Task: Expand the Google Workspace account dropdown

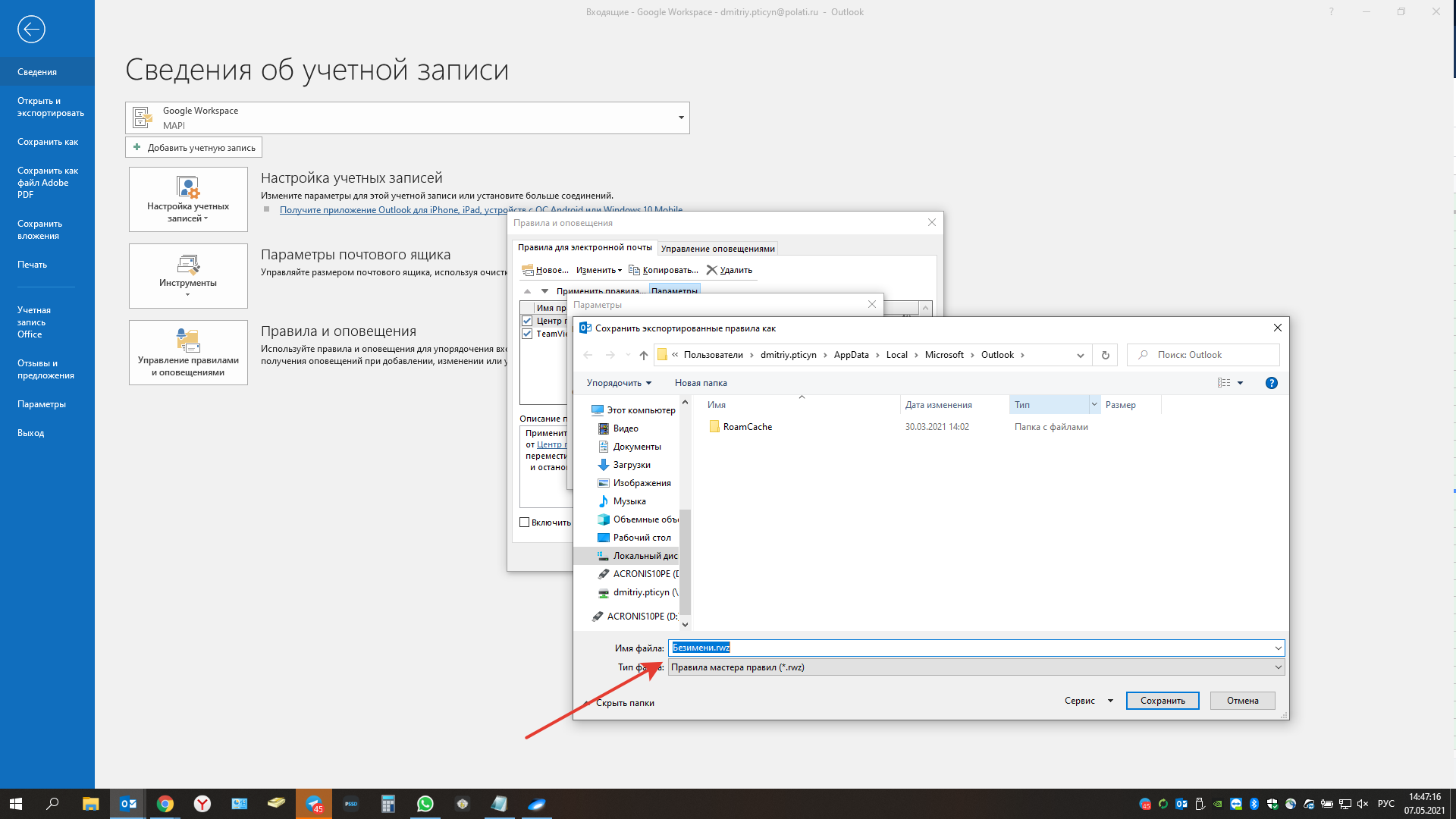Action: [x=680, y=118]
